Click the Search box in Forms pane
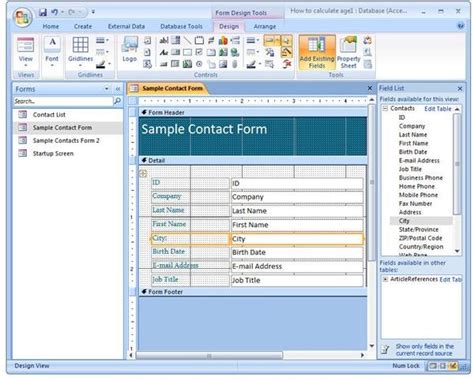The image size is (474, 380). click(63, 101)
